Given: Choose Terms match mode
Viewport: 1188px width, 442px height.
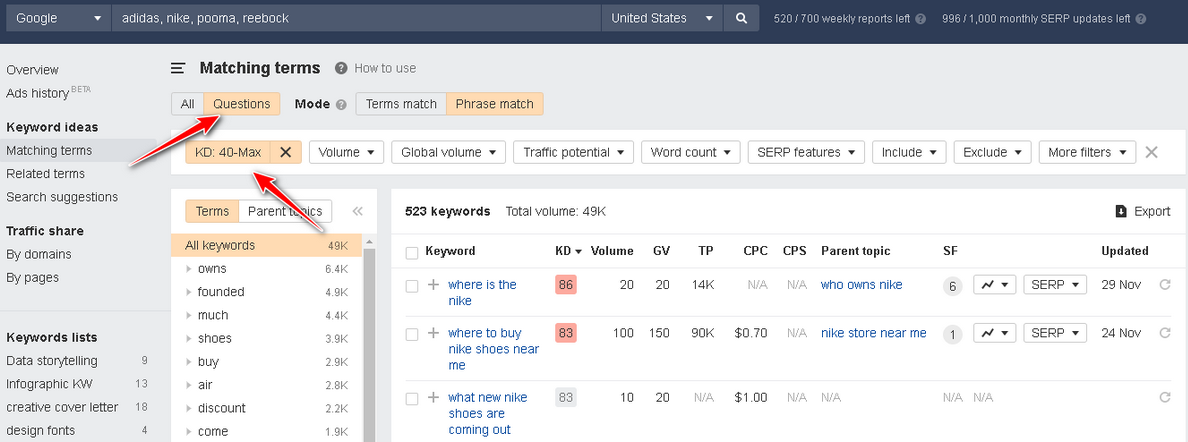Looking at the screenshot, I should (401, 104).
